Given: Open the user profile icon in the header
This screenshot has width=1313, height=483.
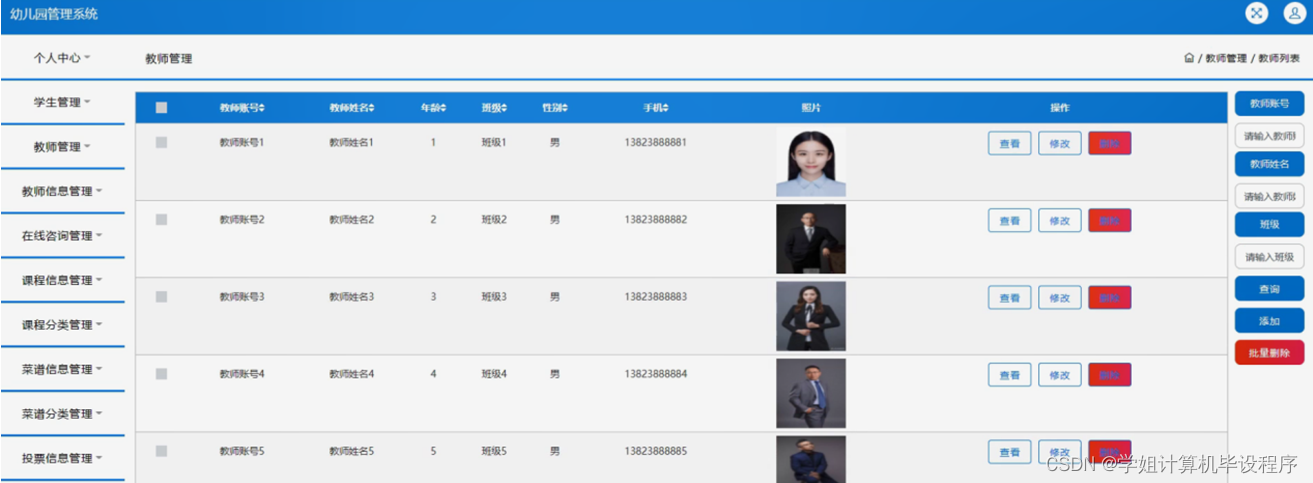Looking at the screenshot, I should click(1293, 13).
